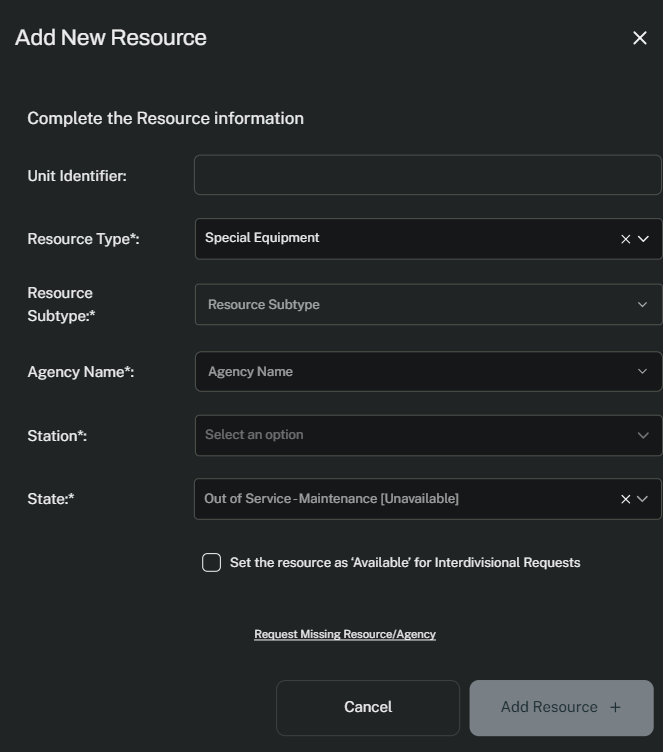Click the Unit Identifier input field
The width and height of the screenshot is (663, 752).
tap(428, 175)
